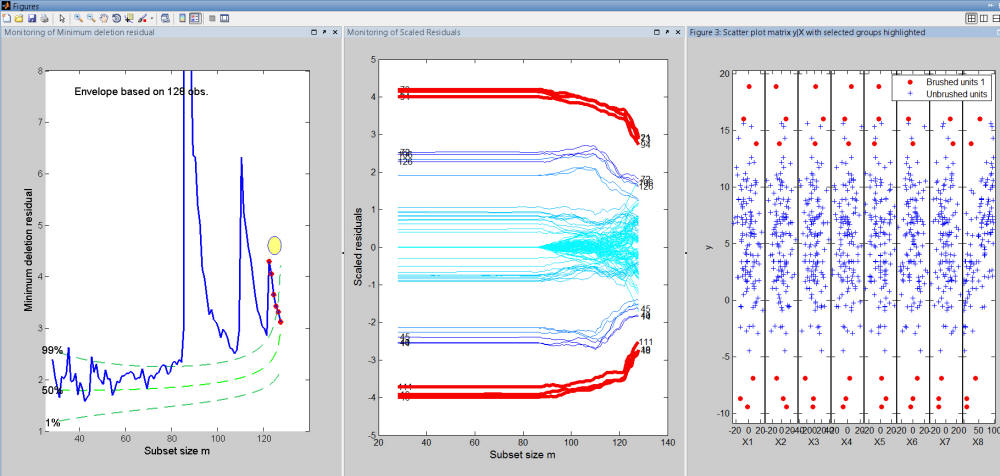Screen dimensions: 1000x476
Task: Undock the Monitoring of Scaled Residuals panel
Action: [666, 33]
